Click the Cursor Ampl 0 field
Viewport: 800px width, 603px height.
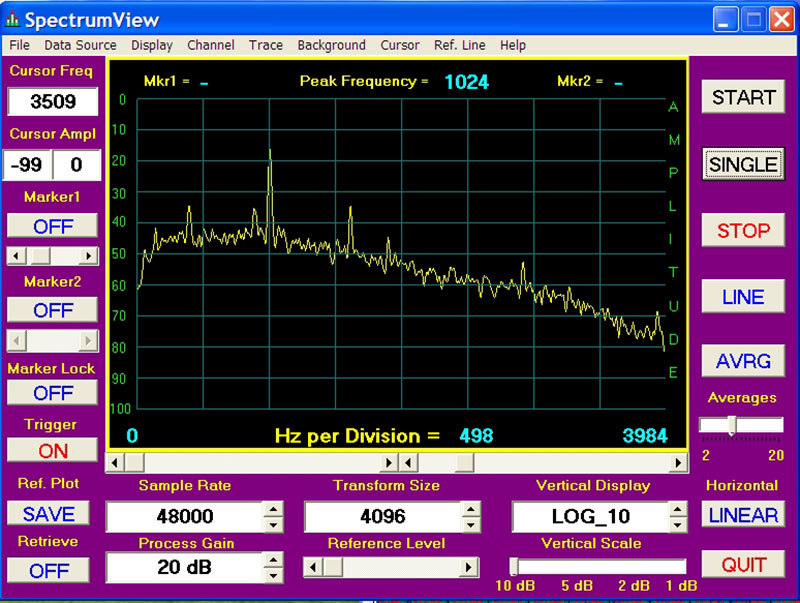coord(77,165)
